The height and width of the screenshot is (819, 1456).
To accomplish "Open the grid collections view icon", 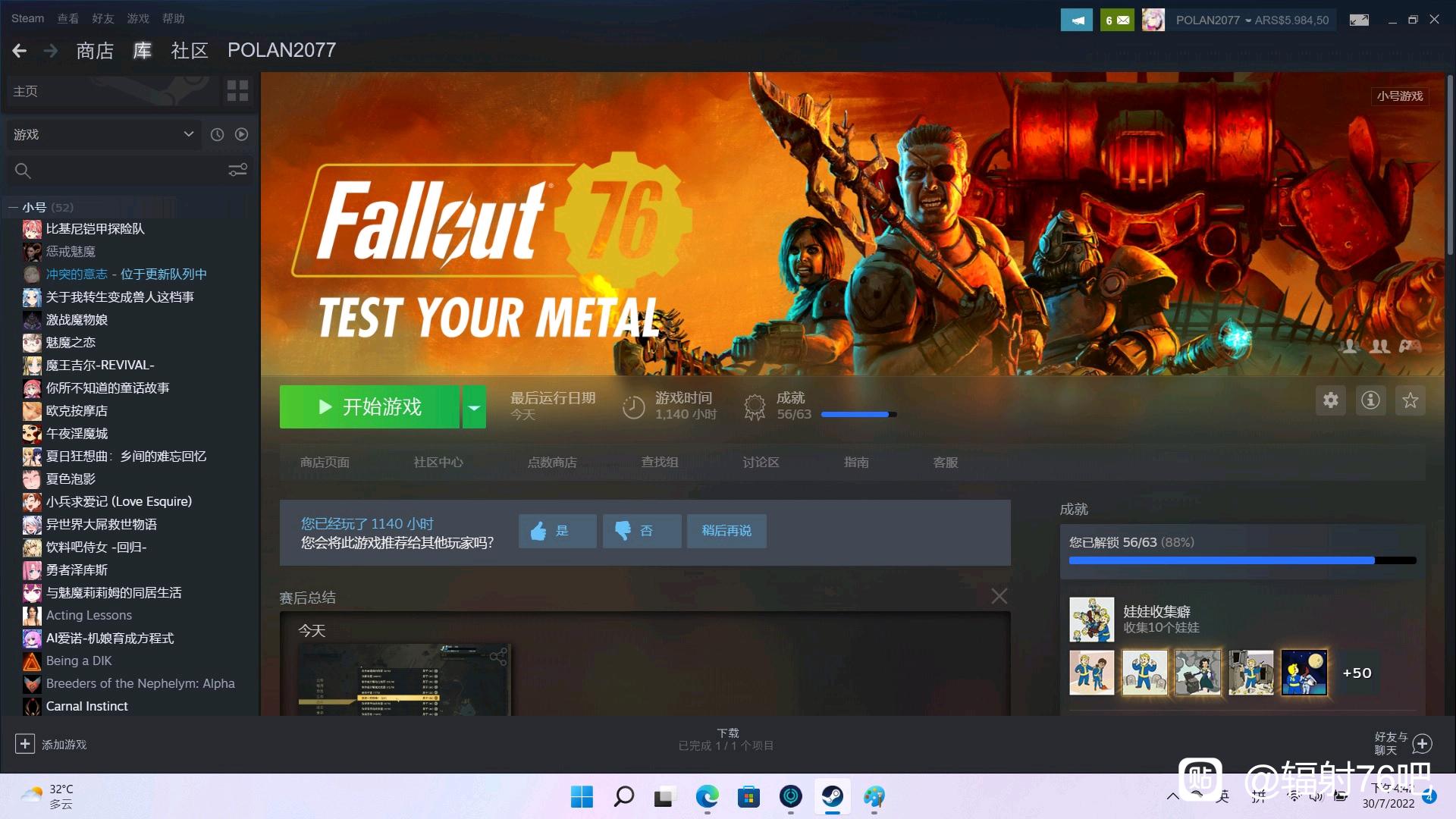I will (237, 91).
